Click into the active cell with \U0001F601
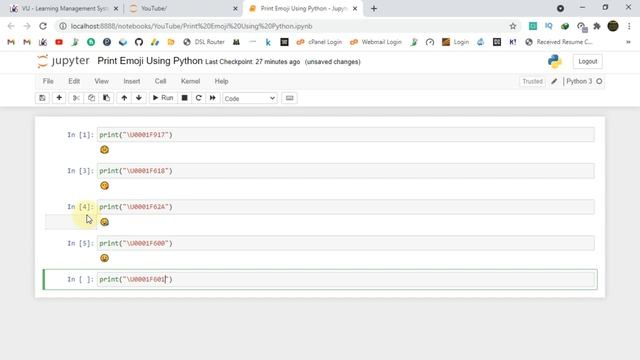This screenshot has width=640, height=360. [x=345, y=279]
